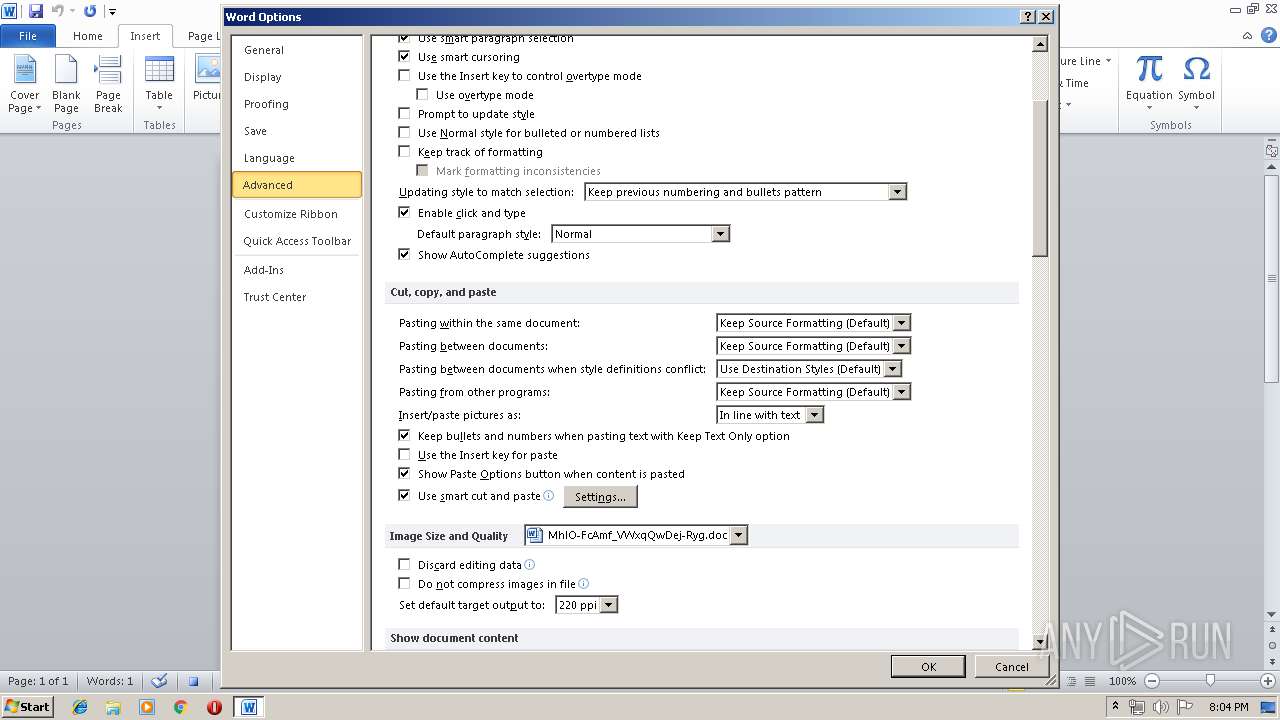Go to Customize Ribbon category
The width and height of the screenshot is (1280, 720).
[291, 214]
